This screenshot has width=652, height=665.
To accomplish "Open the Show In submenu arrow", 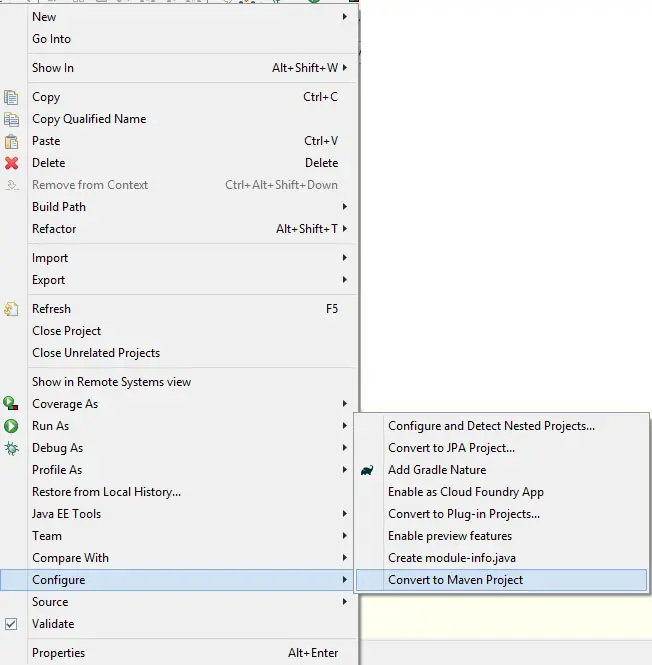I will coord(345,68).
